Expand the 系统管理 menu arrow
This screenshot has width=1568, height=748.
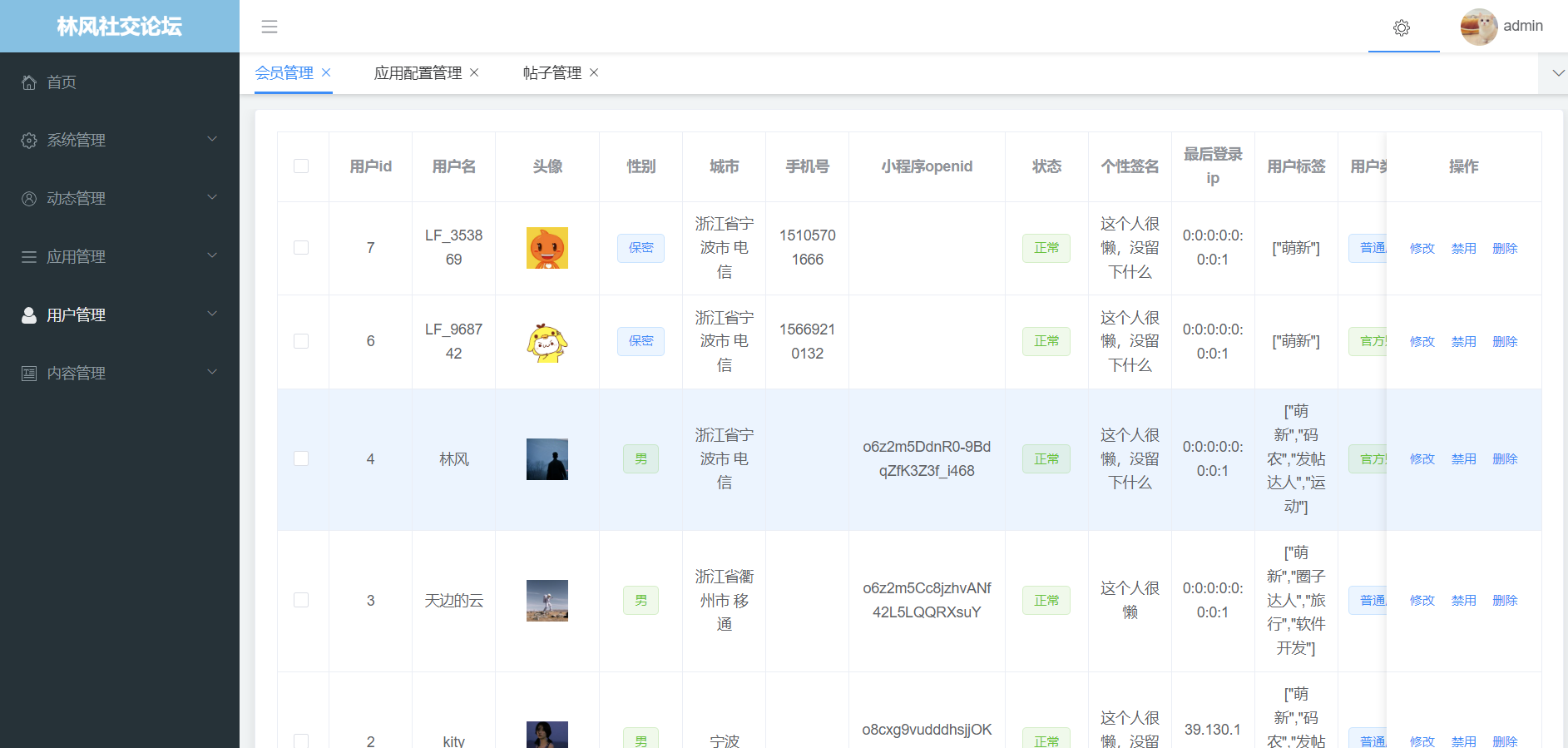tap(212, 139)
